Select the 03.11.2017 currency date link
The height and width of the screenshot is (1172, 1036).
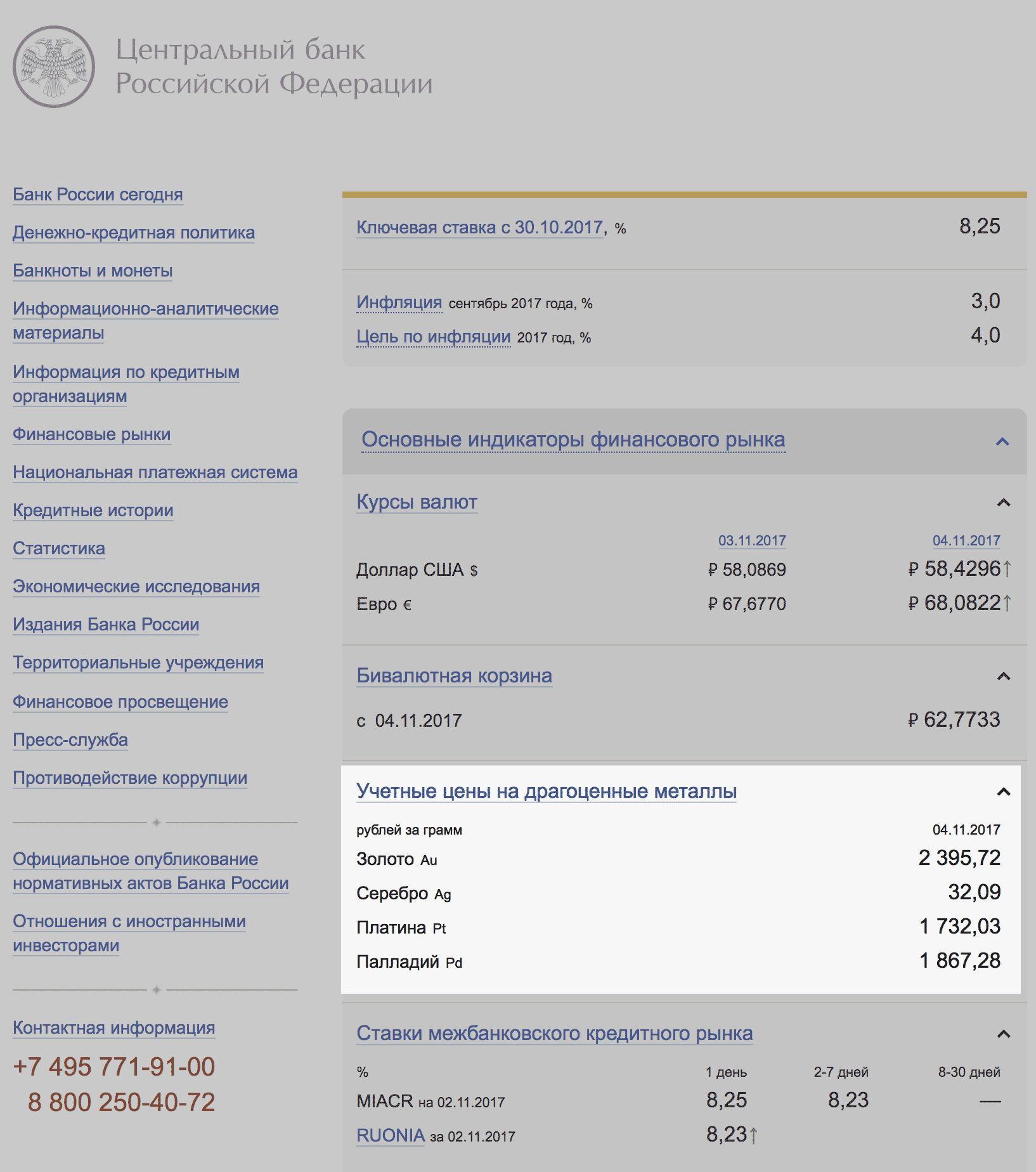751,541
